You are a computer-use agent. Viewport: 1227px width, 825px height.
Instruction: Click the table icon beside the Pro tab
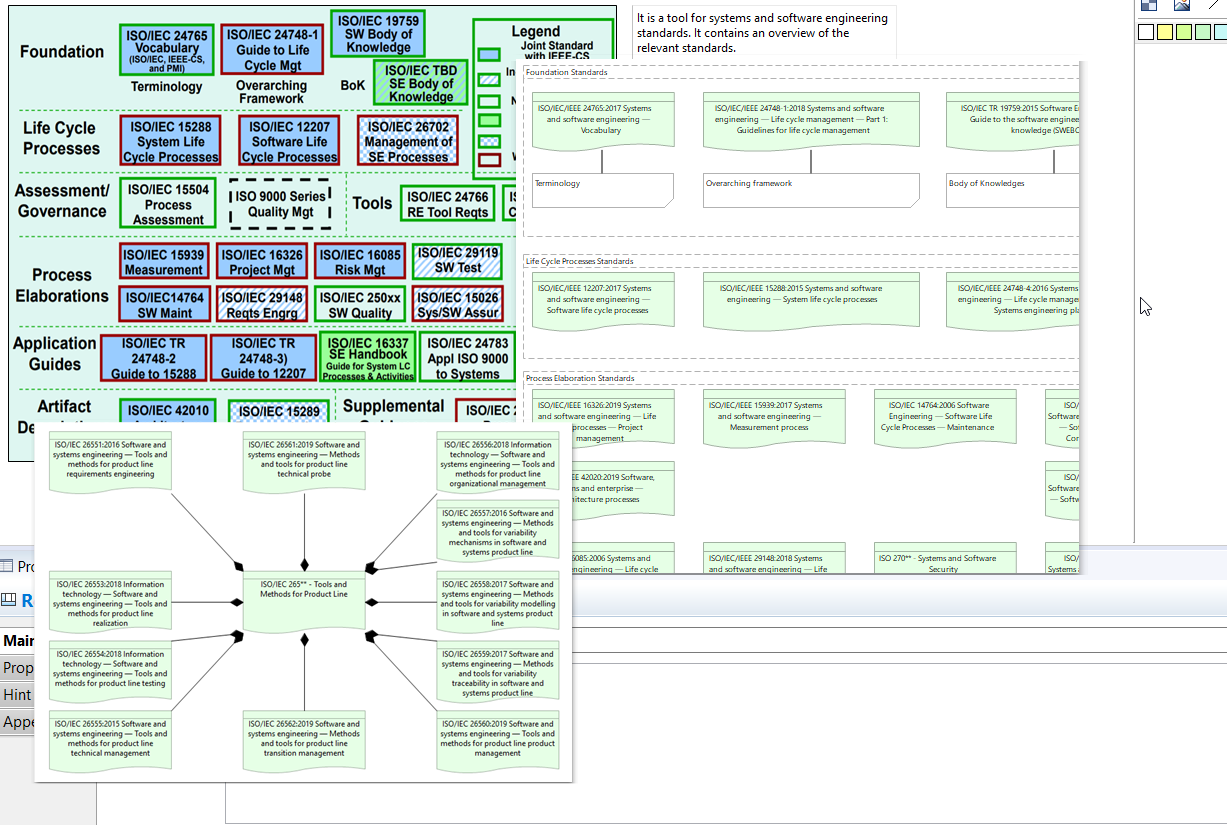[5, 565]
